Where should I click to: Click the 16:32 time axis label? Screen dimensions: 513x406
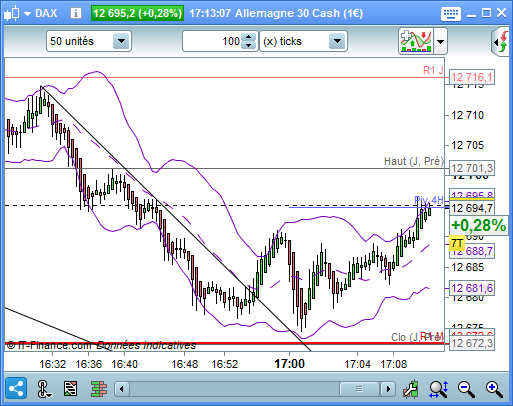(53, 364)
